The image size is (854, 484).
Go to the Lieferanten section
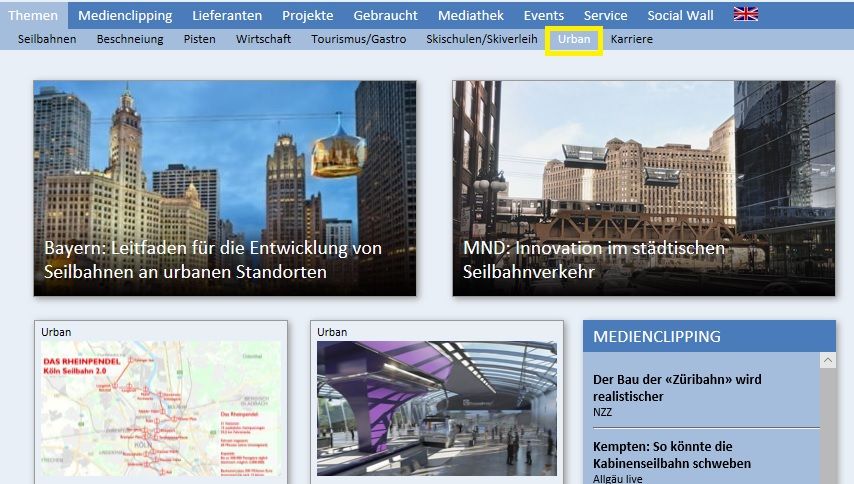tap(227, 15)
